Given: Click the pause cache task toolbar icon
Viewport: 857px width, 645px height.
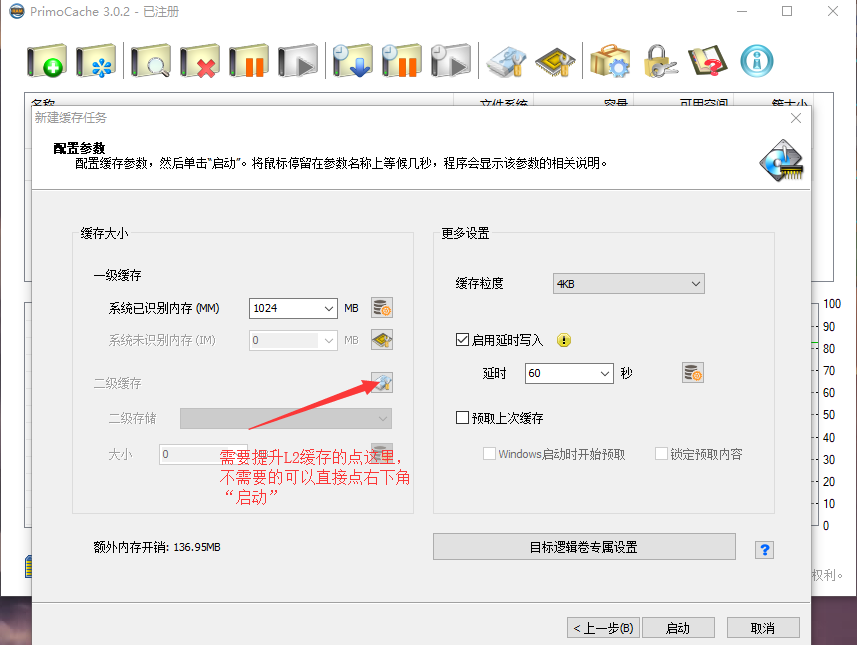Looking at the screenshot, I should point(249,61).
